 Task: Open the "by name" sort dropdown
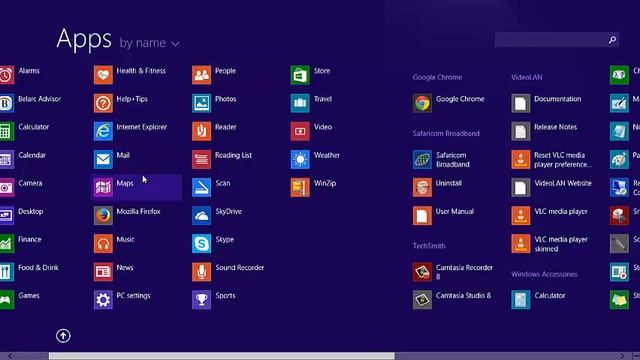[149, 43]
